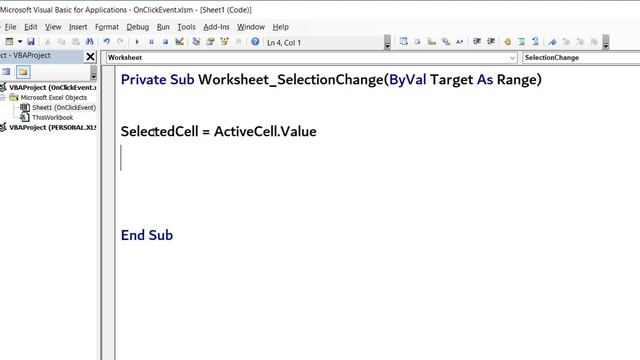
Task: Open the Tools menu
Action: pos(187,27)
